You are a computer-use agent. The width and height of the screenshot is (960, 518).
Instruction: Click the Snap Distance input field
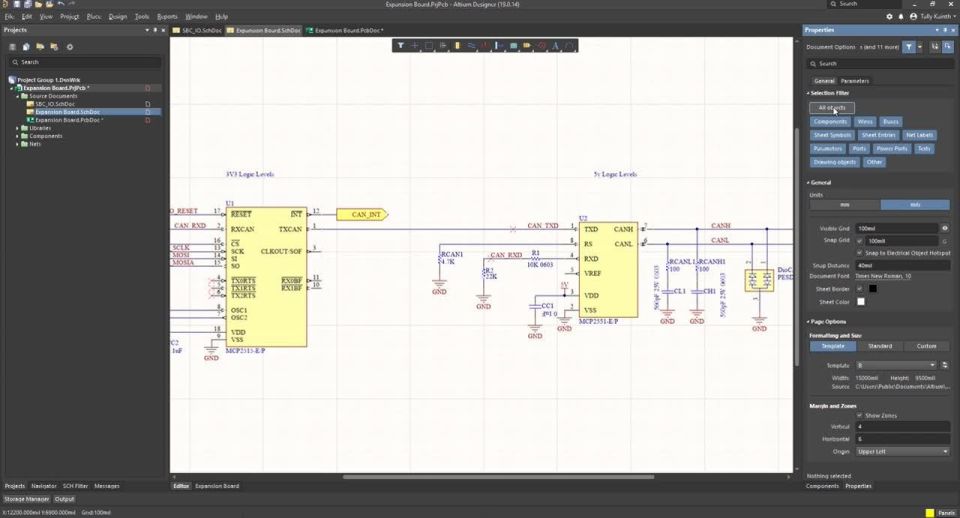902,265
